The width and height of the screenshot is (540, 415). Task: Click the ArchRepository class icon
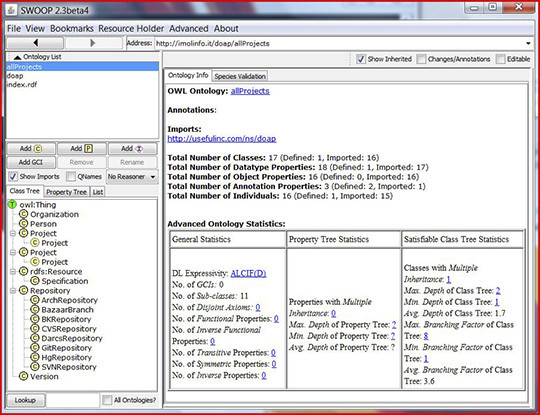[35, 300]
